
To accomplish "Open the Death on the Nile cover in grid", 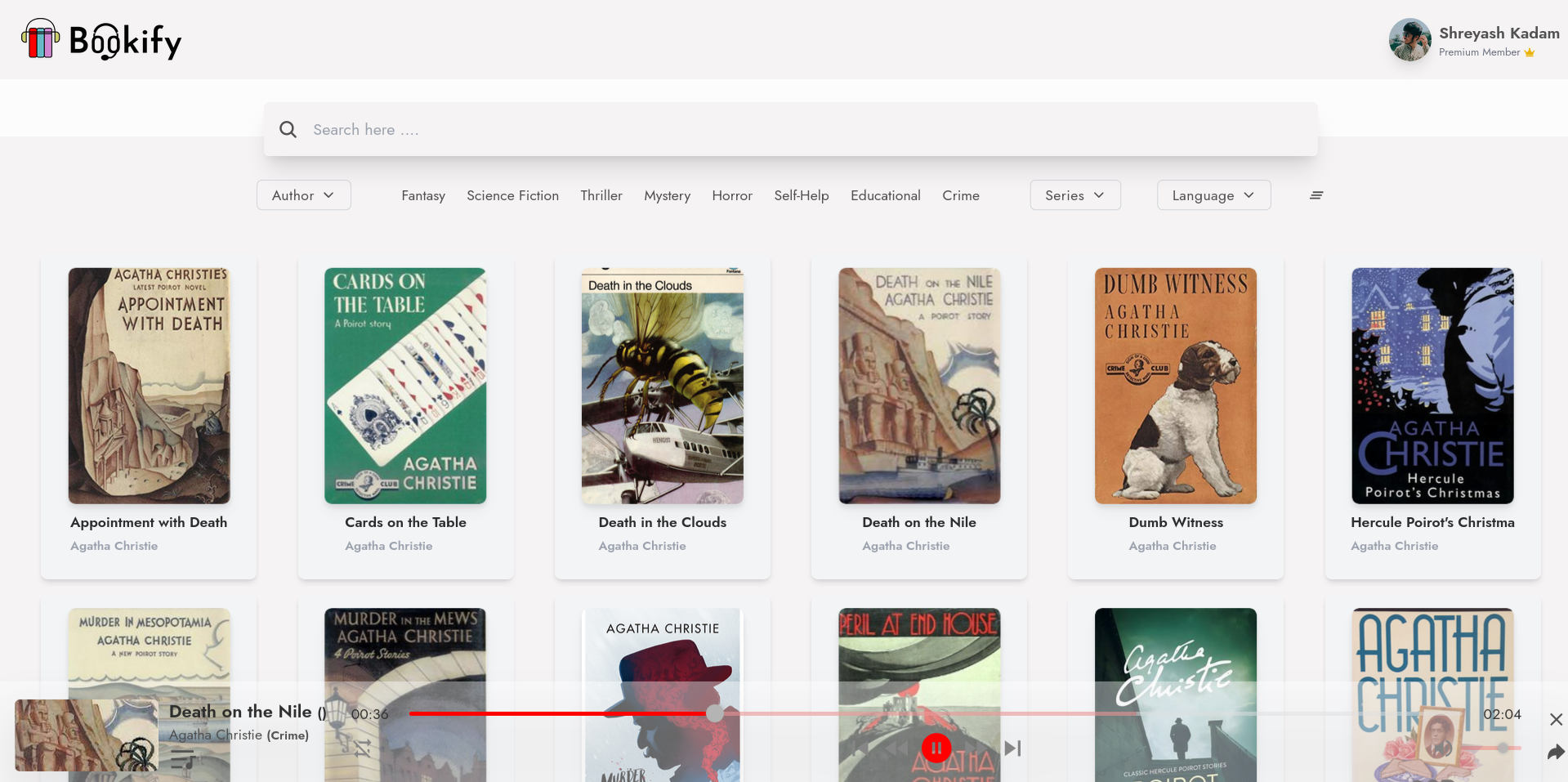I will 919,386.
